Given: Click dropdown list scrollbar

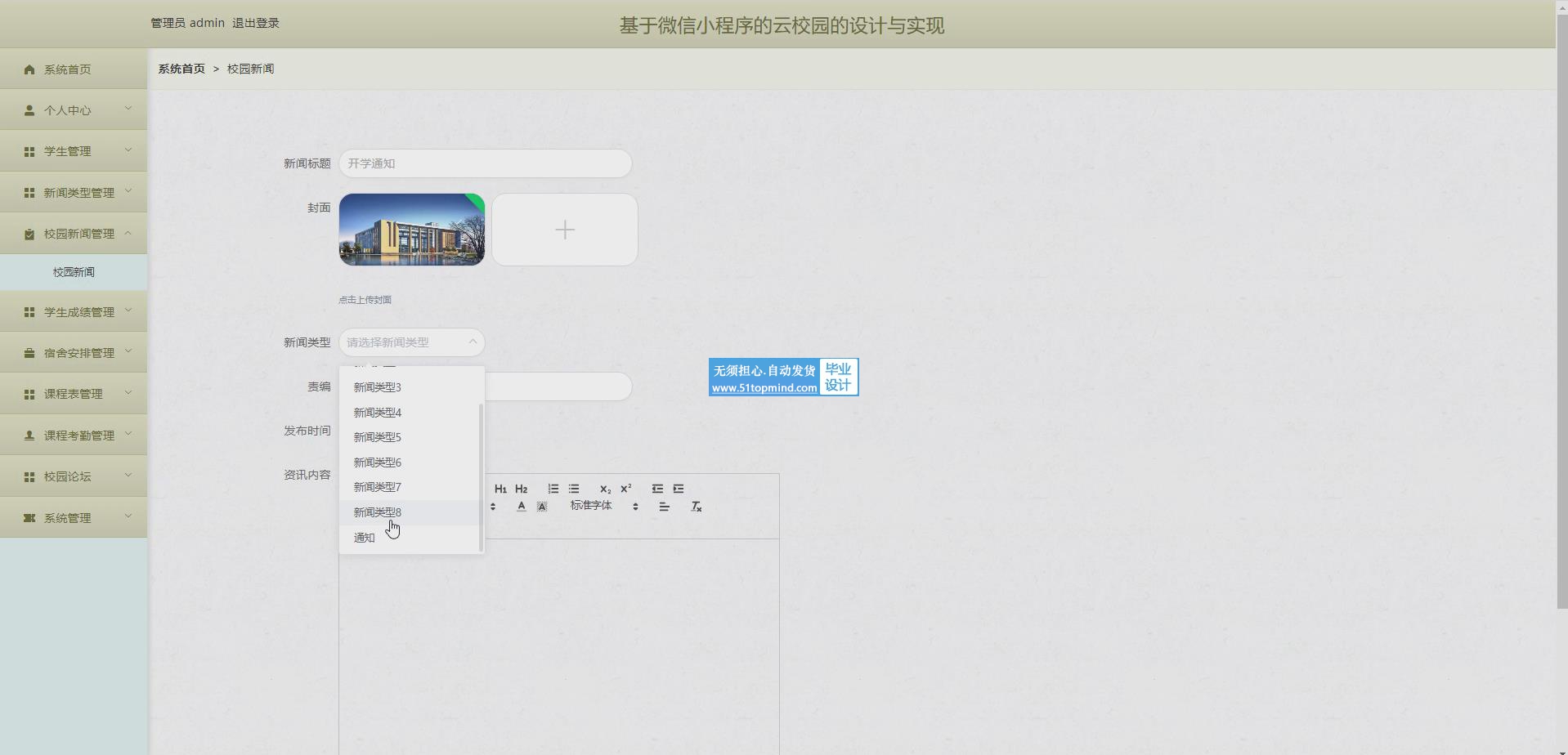Looking at the screenshot, I should [x=481, y=477].
